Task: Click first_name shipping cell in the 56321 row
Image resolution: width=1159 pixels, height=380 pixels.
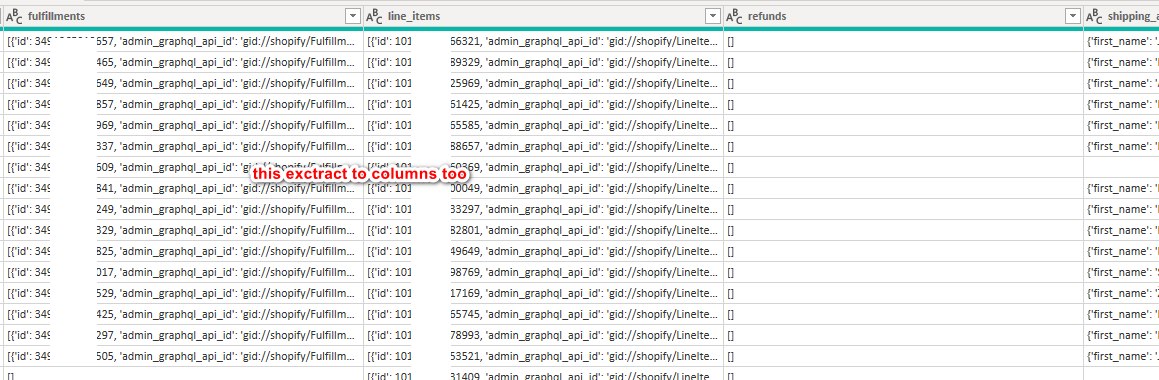Action: pyautogui.click(x=1121, y=42)
